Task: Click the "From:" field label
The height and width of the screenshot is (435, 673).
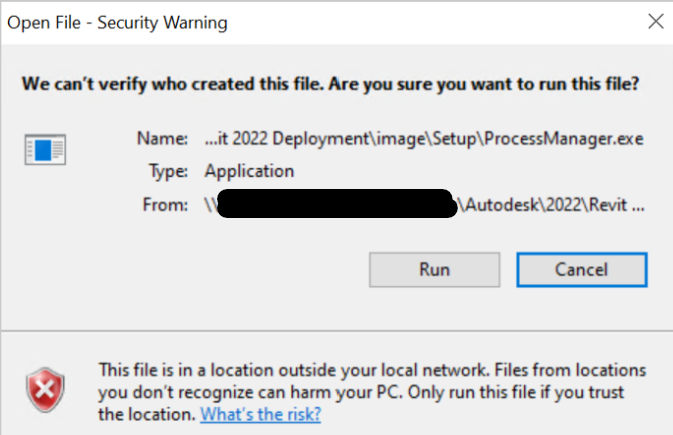Action: (x=164, y=205)
